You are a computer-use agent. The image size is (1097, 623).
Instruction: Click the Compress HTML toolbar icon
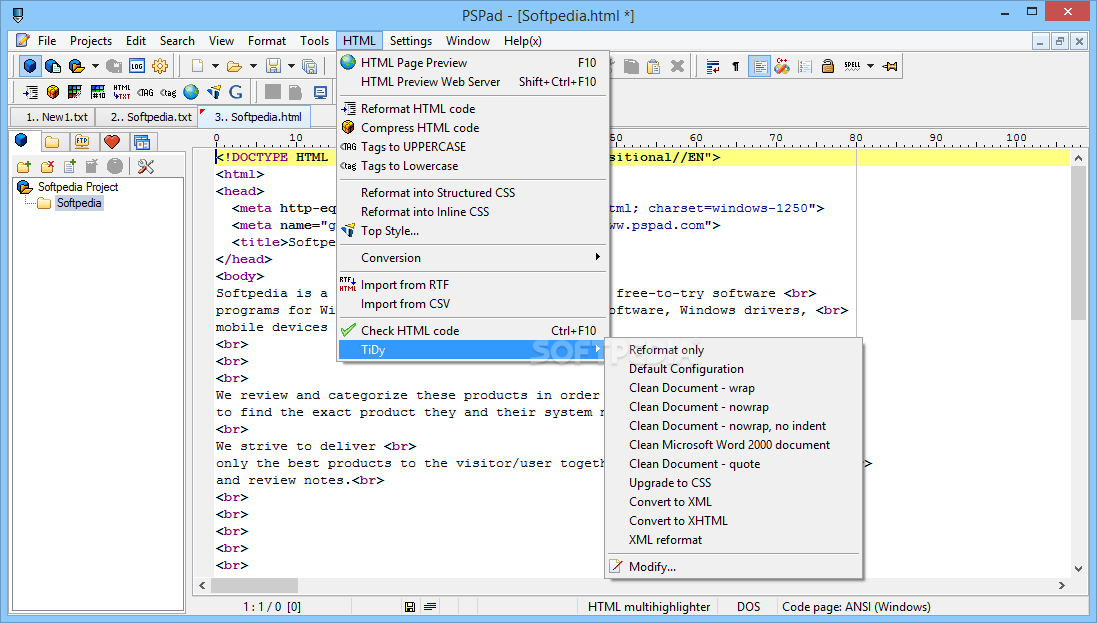point(53,92)
